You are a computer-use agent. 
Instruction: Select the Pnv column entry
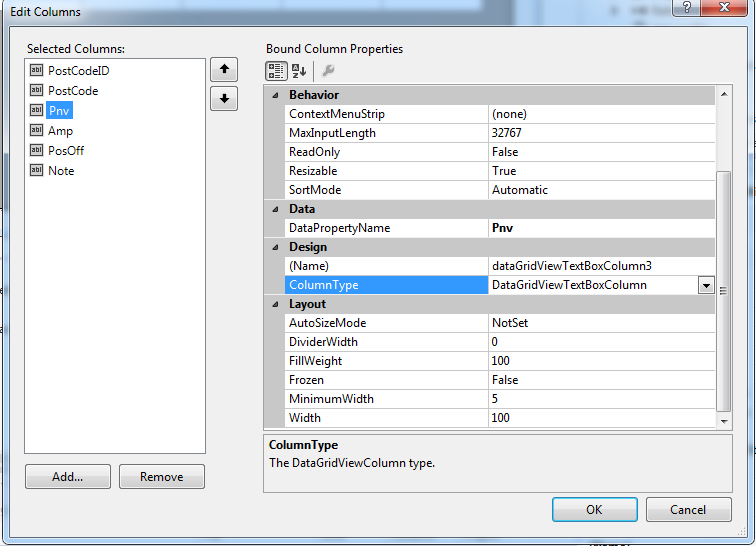59,110
